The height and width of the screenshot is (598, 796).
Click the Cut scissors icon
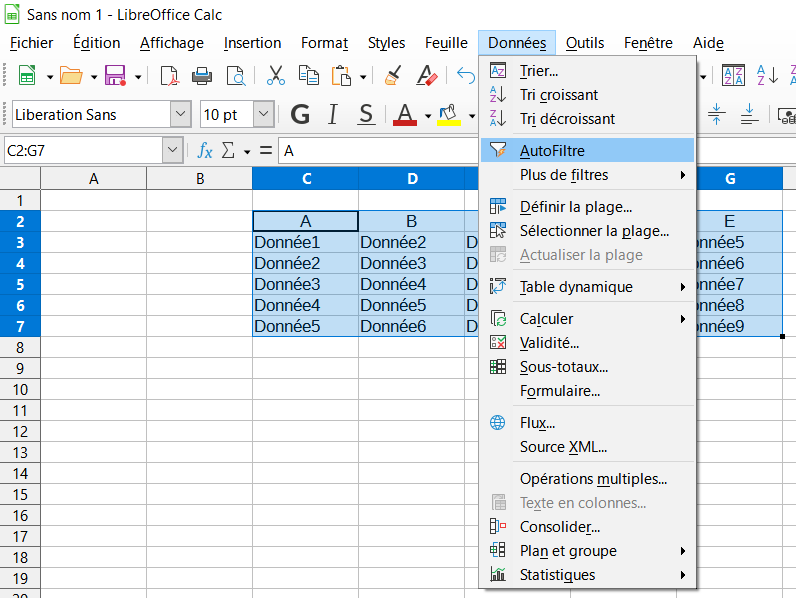tap(275, 76)
